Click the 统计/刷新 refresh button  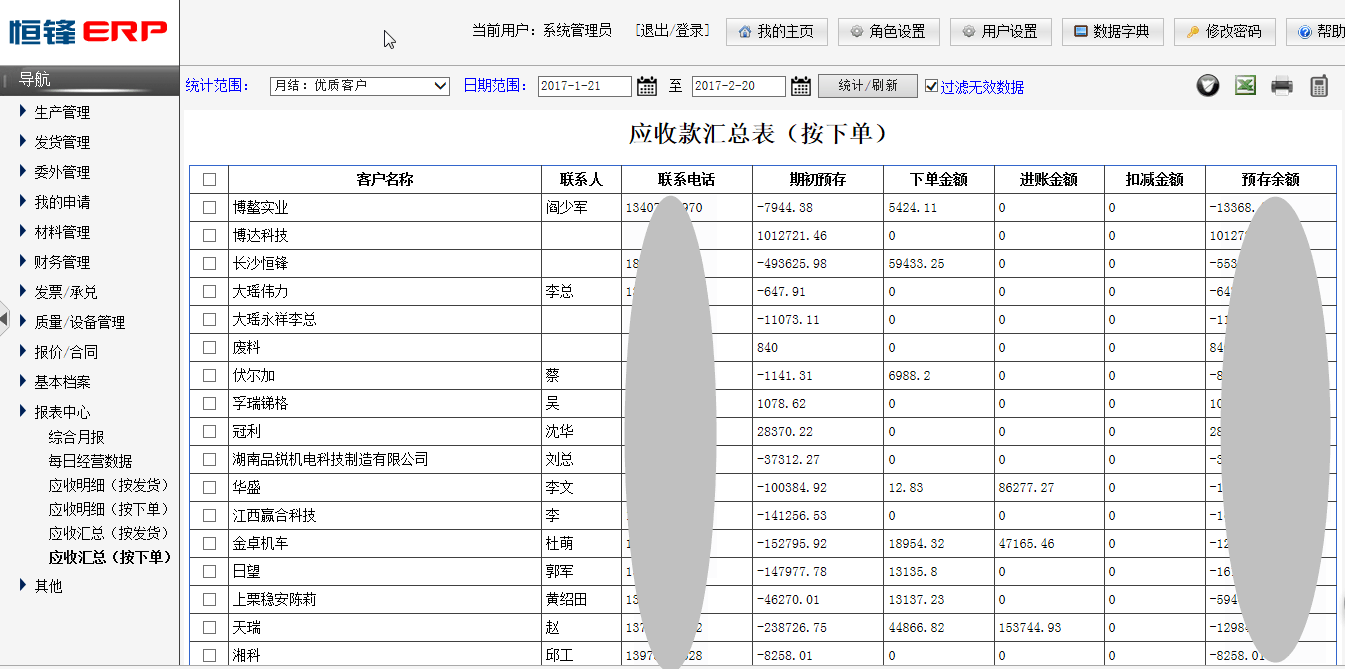point(867,86)
